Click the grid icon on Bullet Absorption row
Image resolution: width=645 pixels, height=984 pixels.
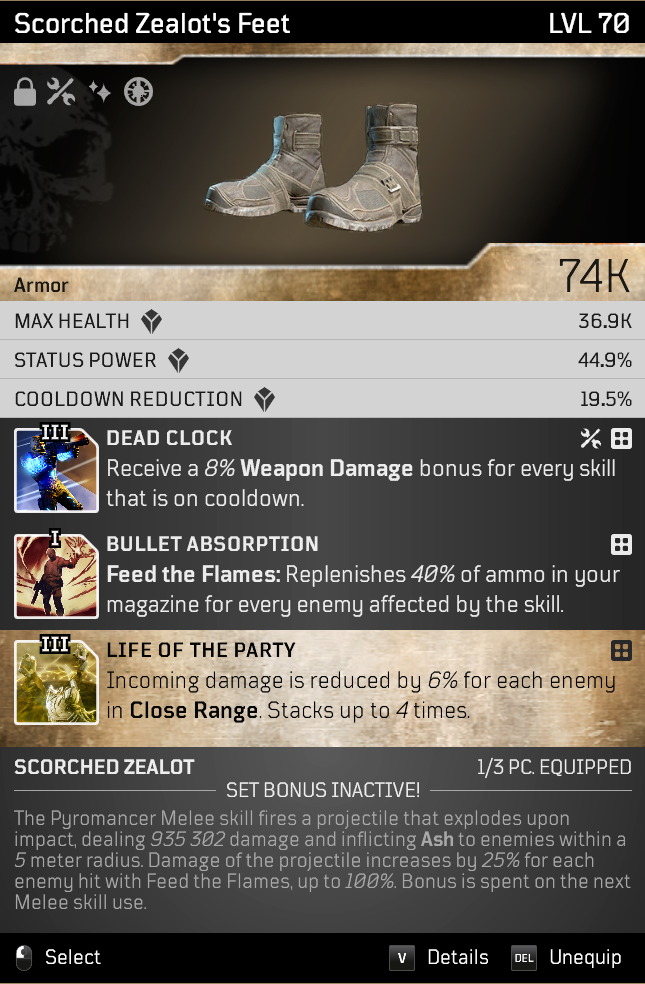click(621, 545)
